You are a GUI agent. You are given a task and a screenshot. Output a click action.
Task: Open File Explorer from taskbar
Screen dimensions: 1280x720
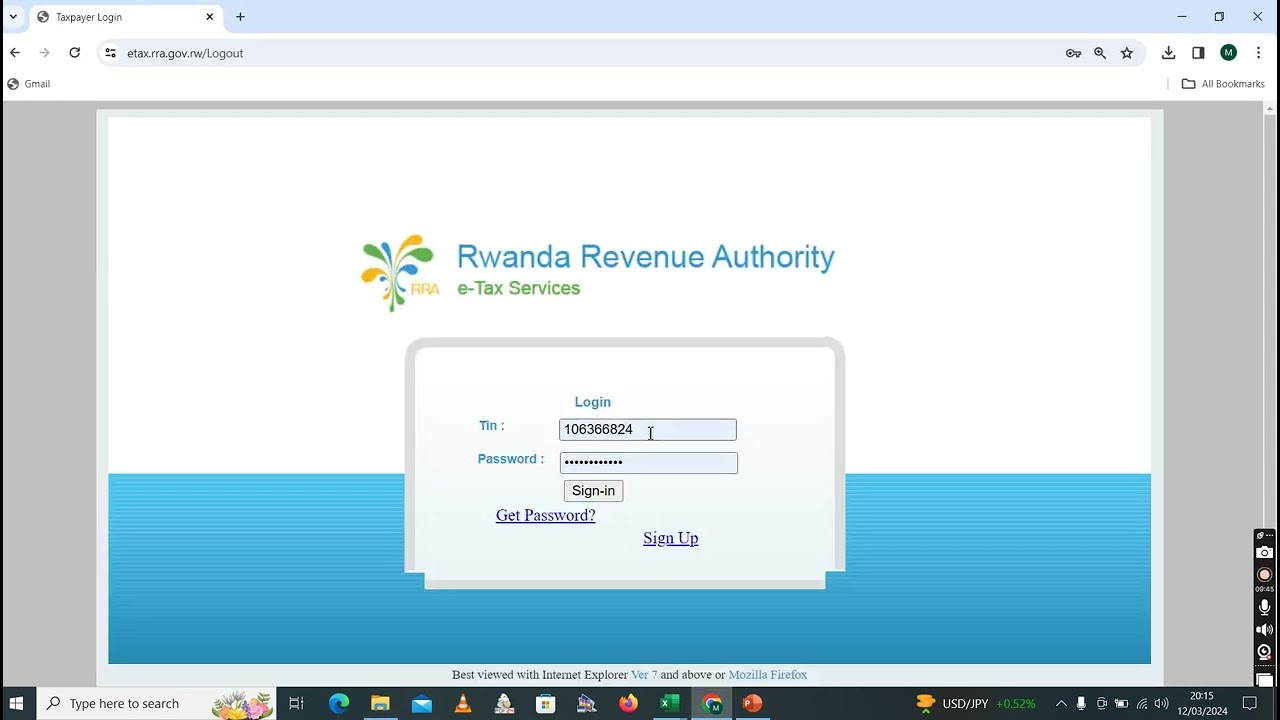380,703
